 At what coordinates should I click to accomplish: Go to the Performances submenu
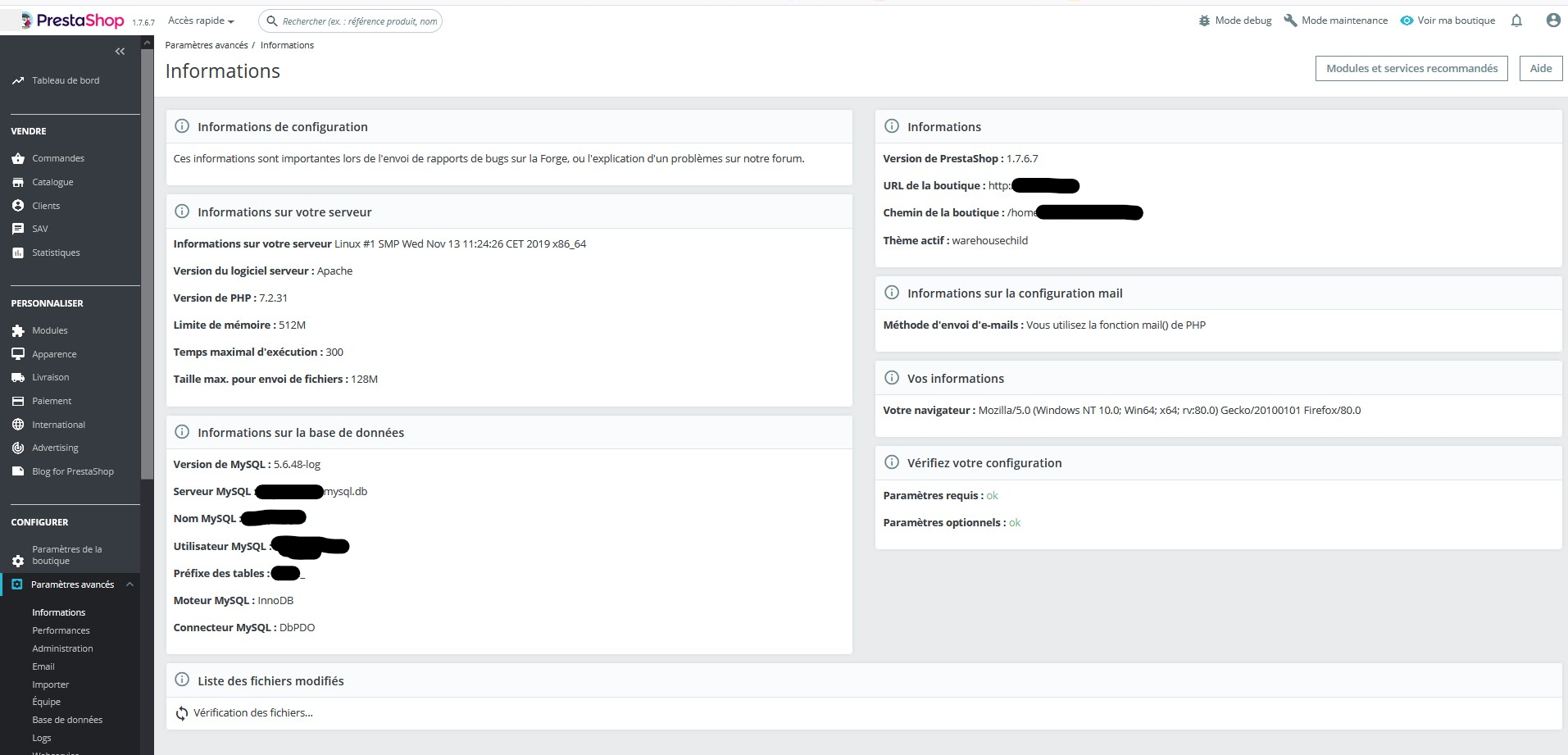[61, 630]
